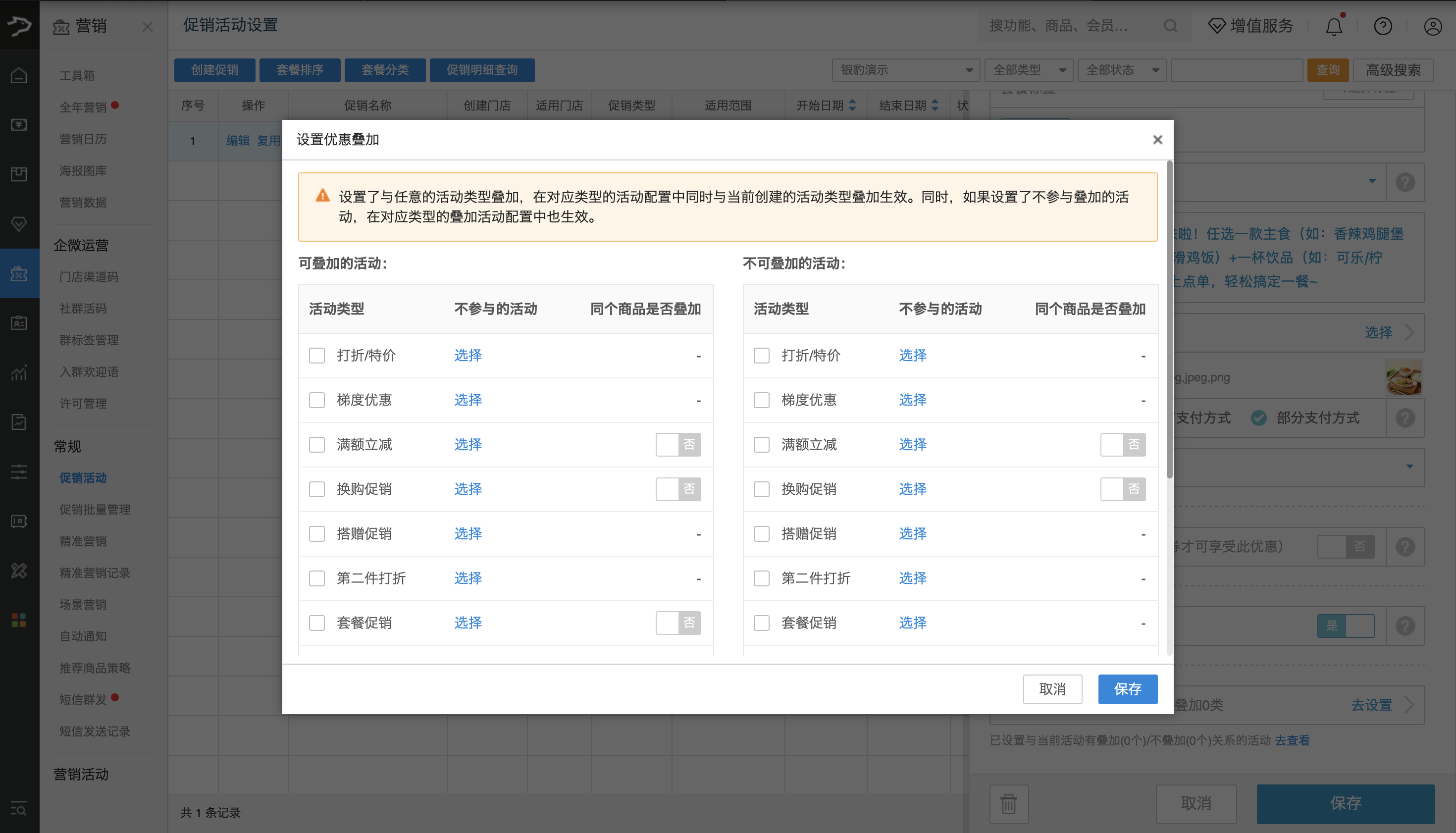Click the dialog vertical scrollbar

pyautogui.click(x=1169, y=320)
